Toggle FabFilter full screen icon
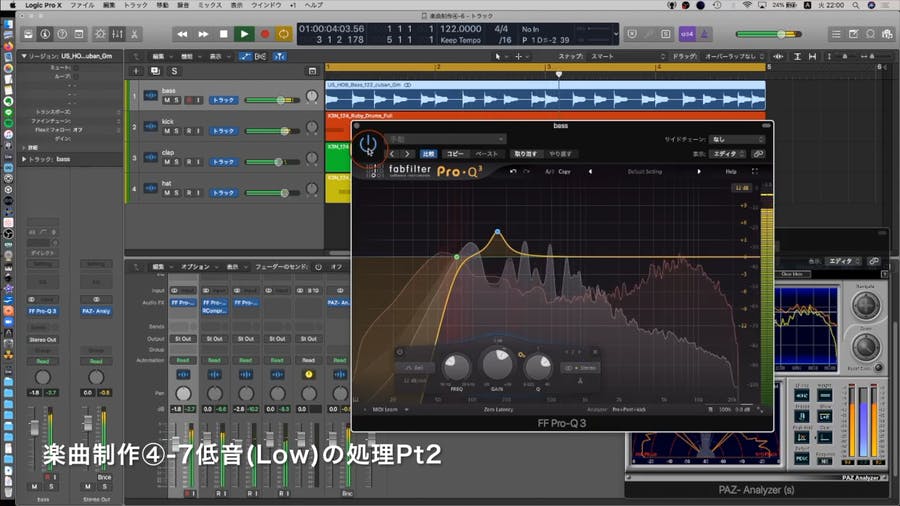 (x=755, y=172)
